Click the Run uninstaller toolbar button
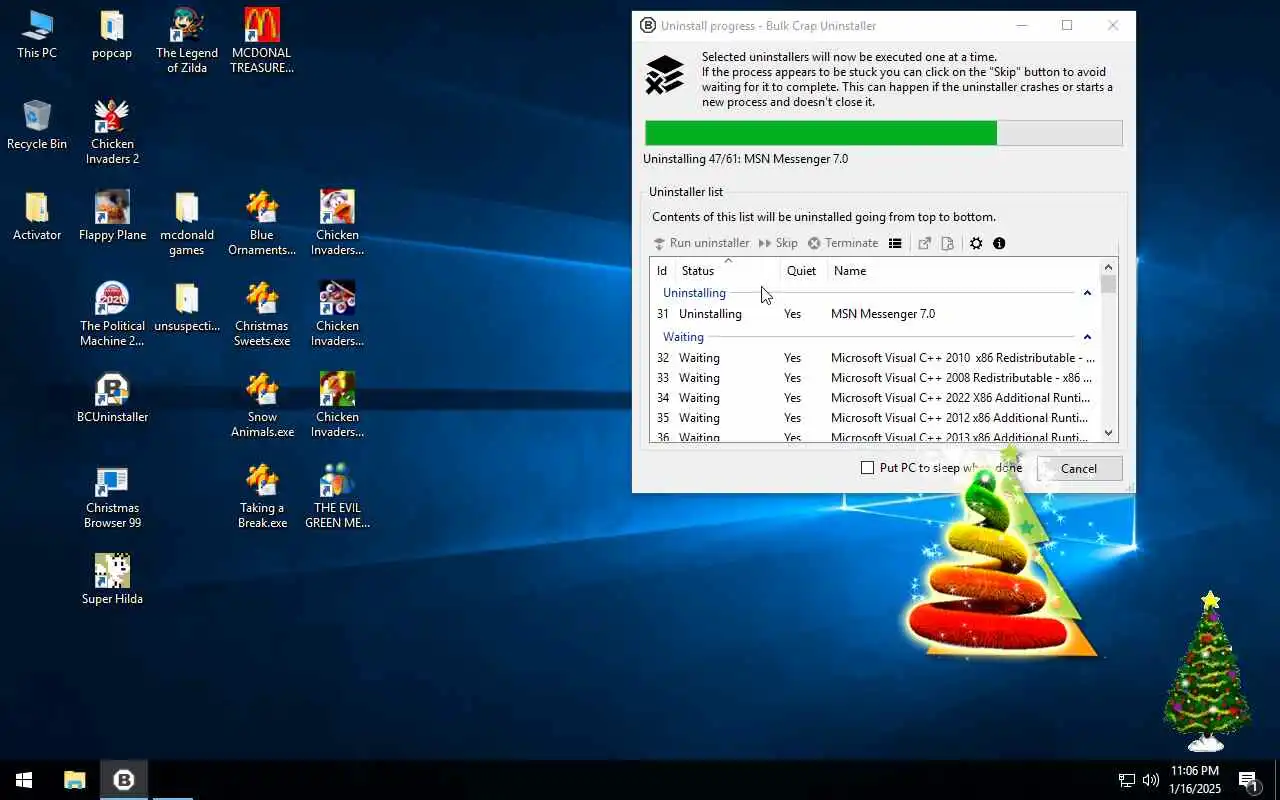This screenshot has height=800, width=1280. (701, 243)
